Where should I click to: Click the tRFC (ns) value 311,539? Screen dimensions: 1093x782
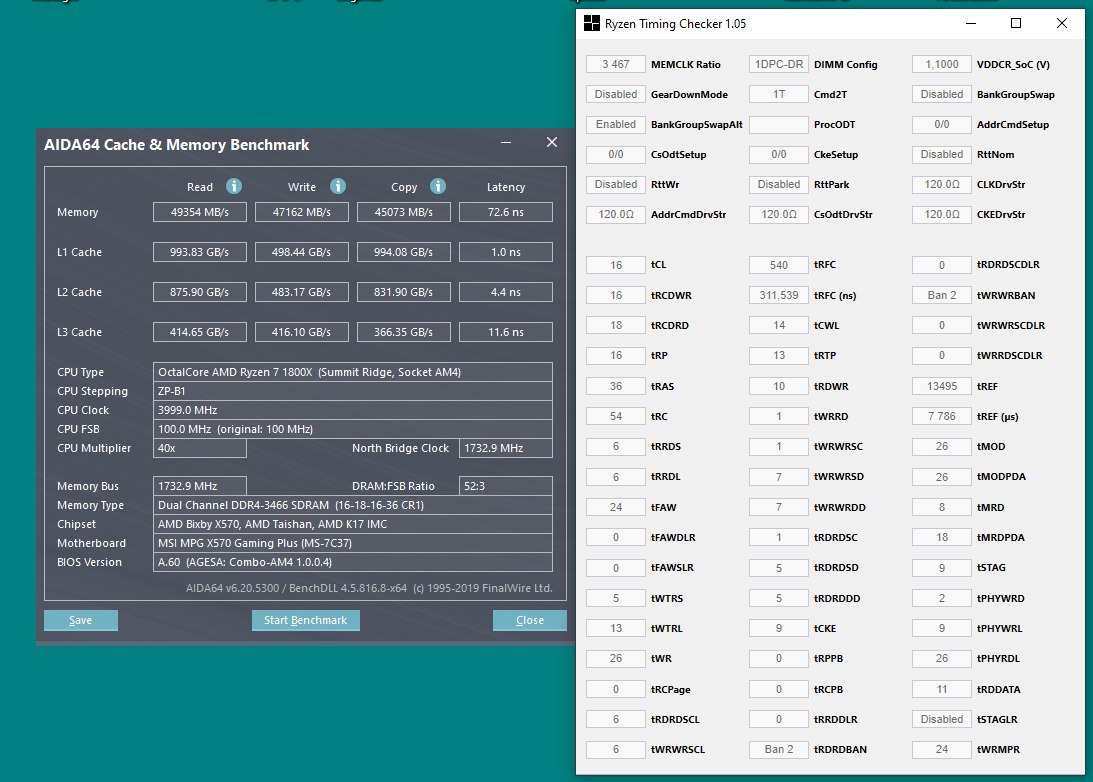click(x=779, y=295)
